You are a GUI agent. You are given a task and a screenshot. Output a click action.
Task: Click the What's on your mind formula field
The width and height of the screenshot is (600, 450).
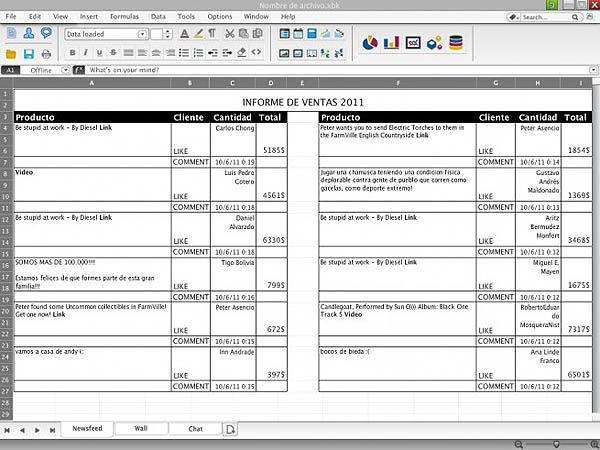point(337,70)
